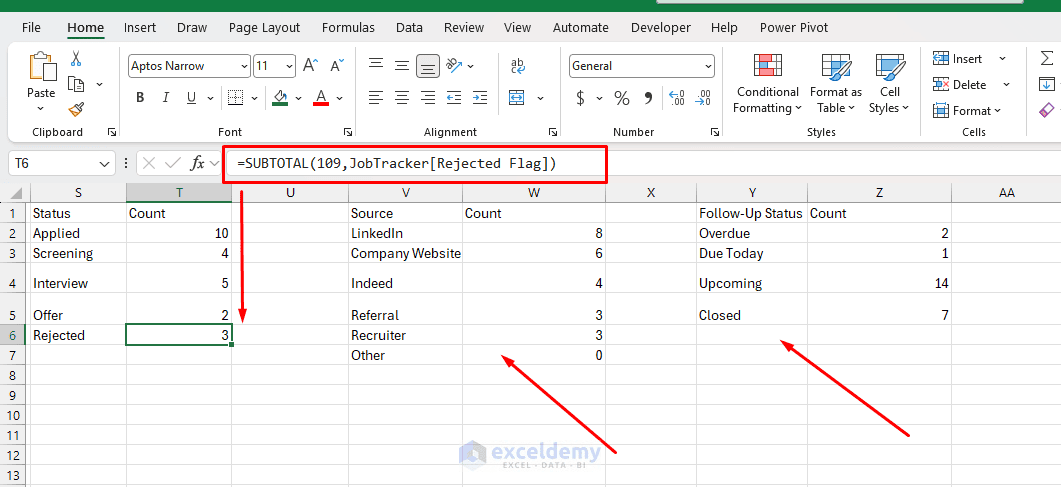Open Font settings dialog launcher

pos(348,132)
